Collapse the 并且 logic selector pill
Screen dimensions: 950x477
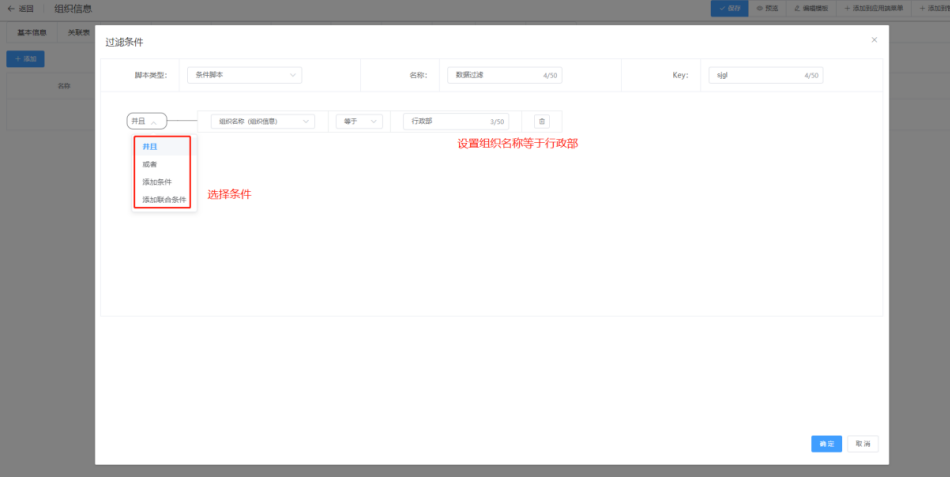pyautogui.click(x=147, y=121)
